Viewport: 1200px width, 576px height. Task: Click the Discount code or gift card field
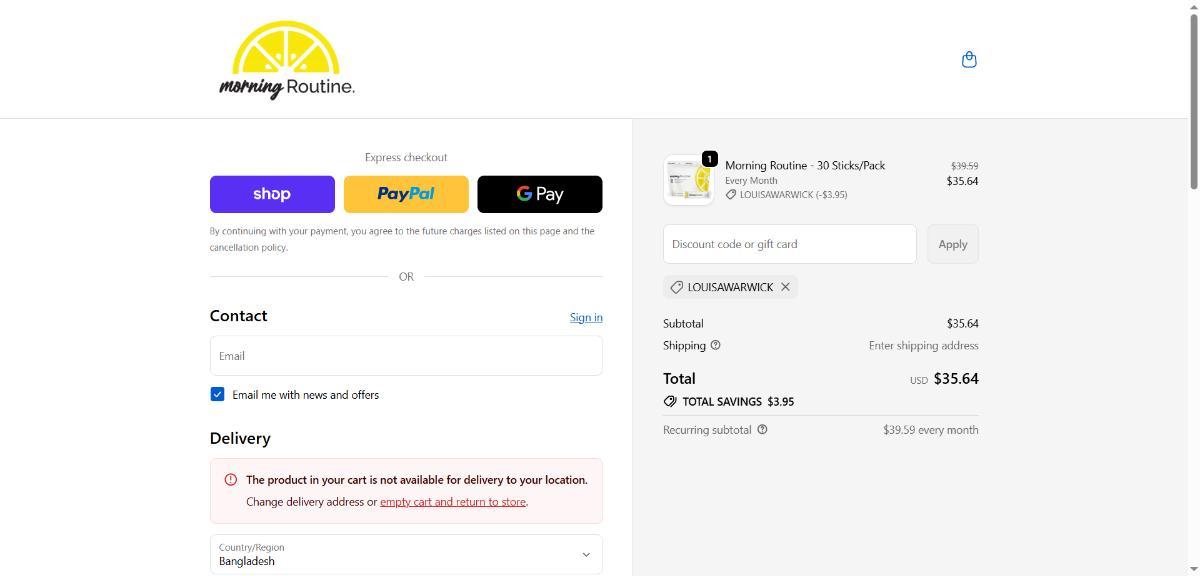789,244
